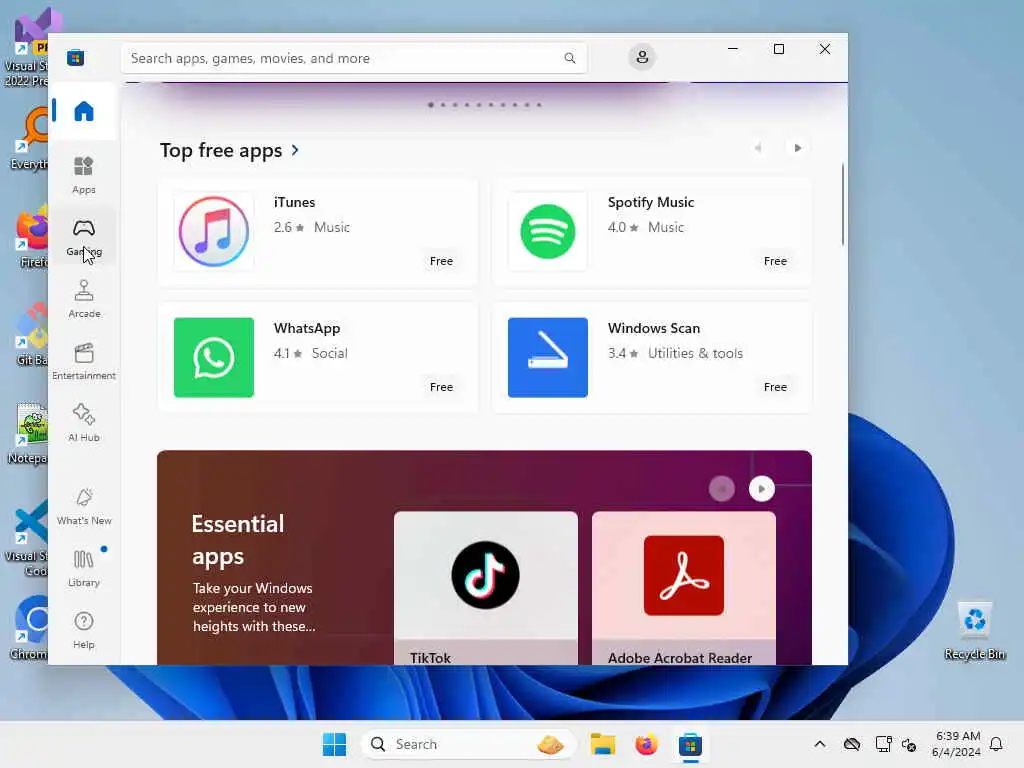The image size is (1024, 768).
Task: Click the search box in the Store
Action: [x=353, y=58]
